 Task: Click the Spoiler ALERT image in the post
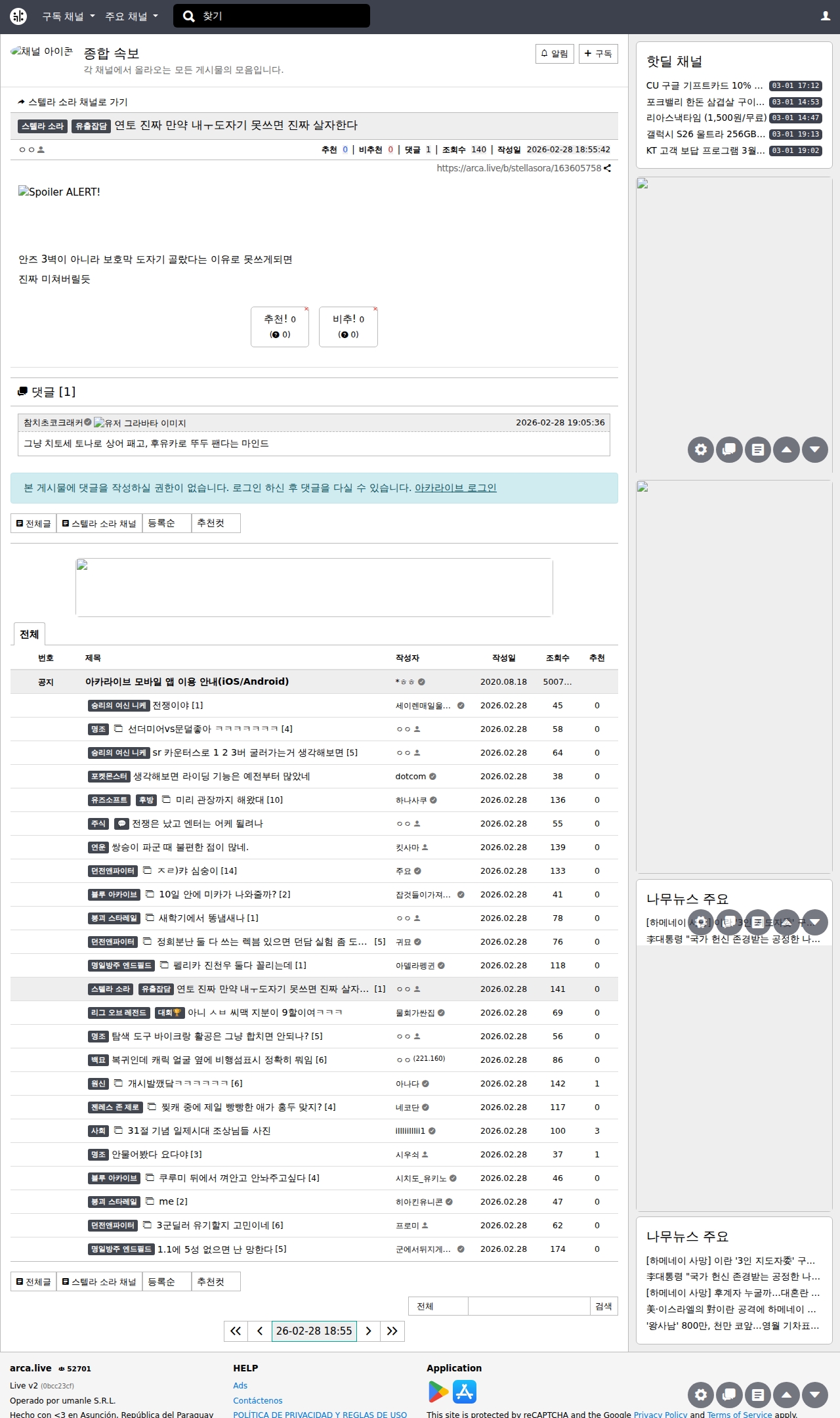coord(60,192)
